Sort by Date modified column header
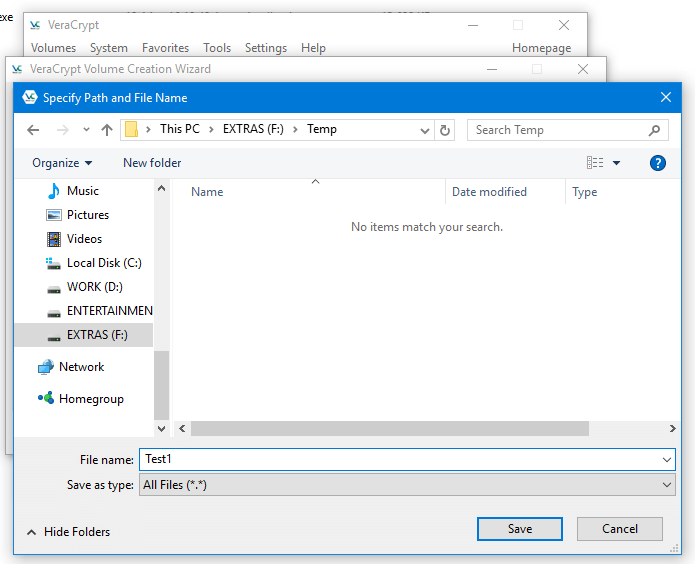695x564 pixels. pos(489,192)
